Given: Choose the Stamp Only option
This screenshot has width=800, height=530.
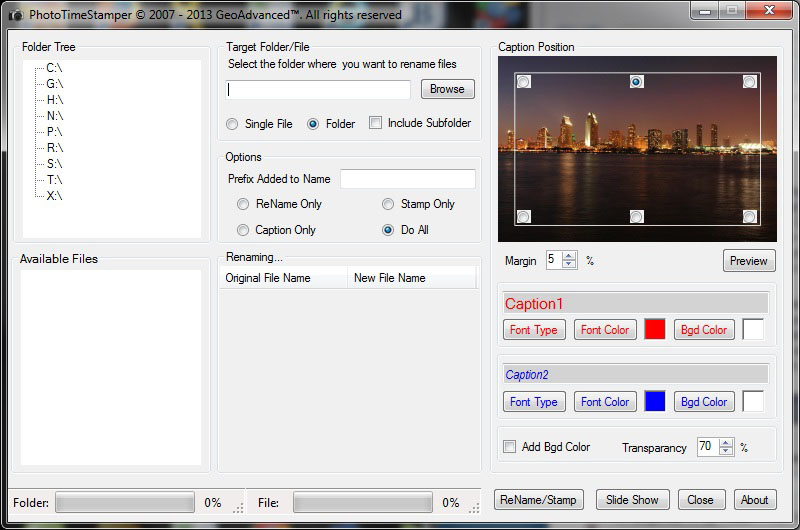Looking at the screenshot, I should coord(388,204).
